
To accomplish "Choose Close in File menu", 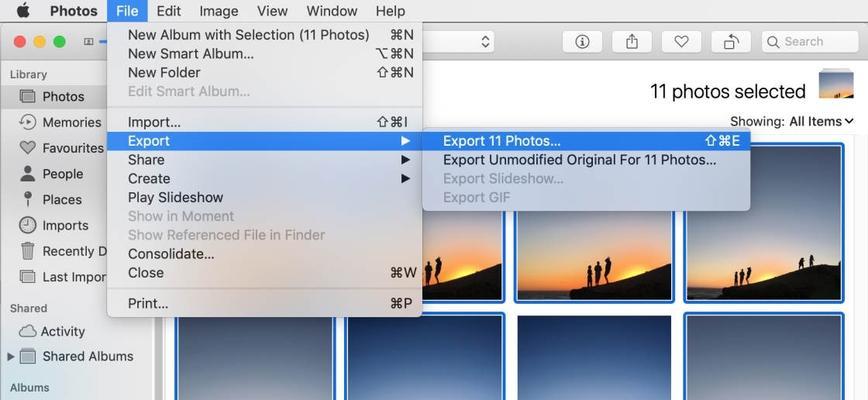I will coord(264,273).
